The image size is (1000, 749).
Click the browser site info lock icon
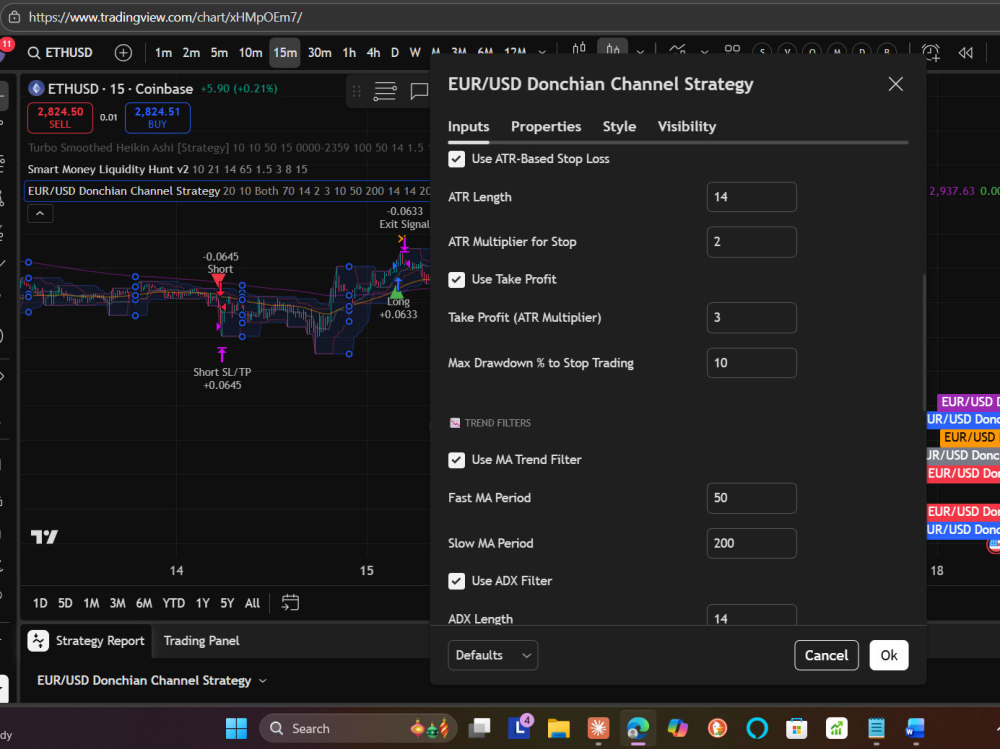click(14, 17)
